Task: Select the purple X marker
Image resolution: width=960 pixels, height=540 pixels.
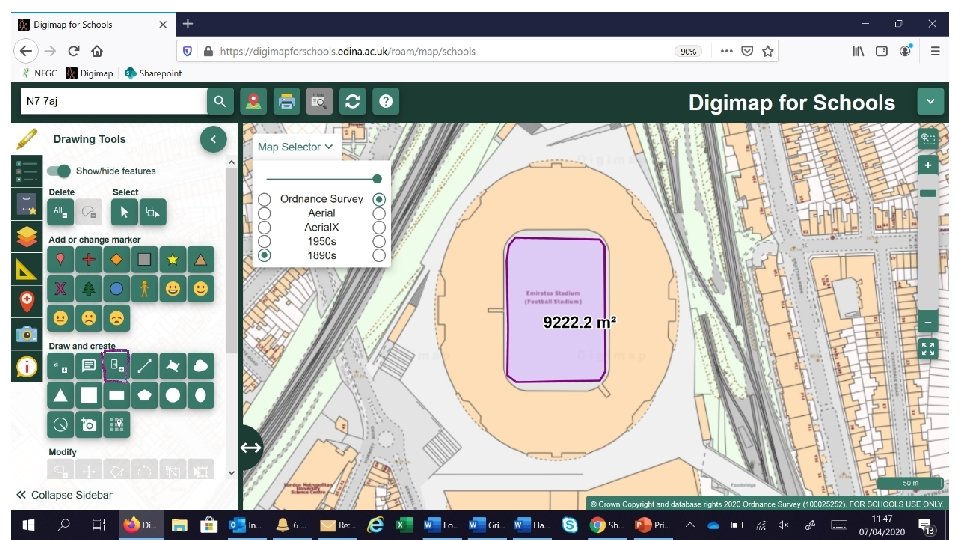Action: [x=60, y=288]
